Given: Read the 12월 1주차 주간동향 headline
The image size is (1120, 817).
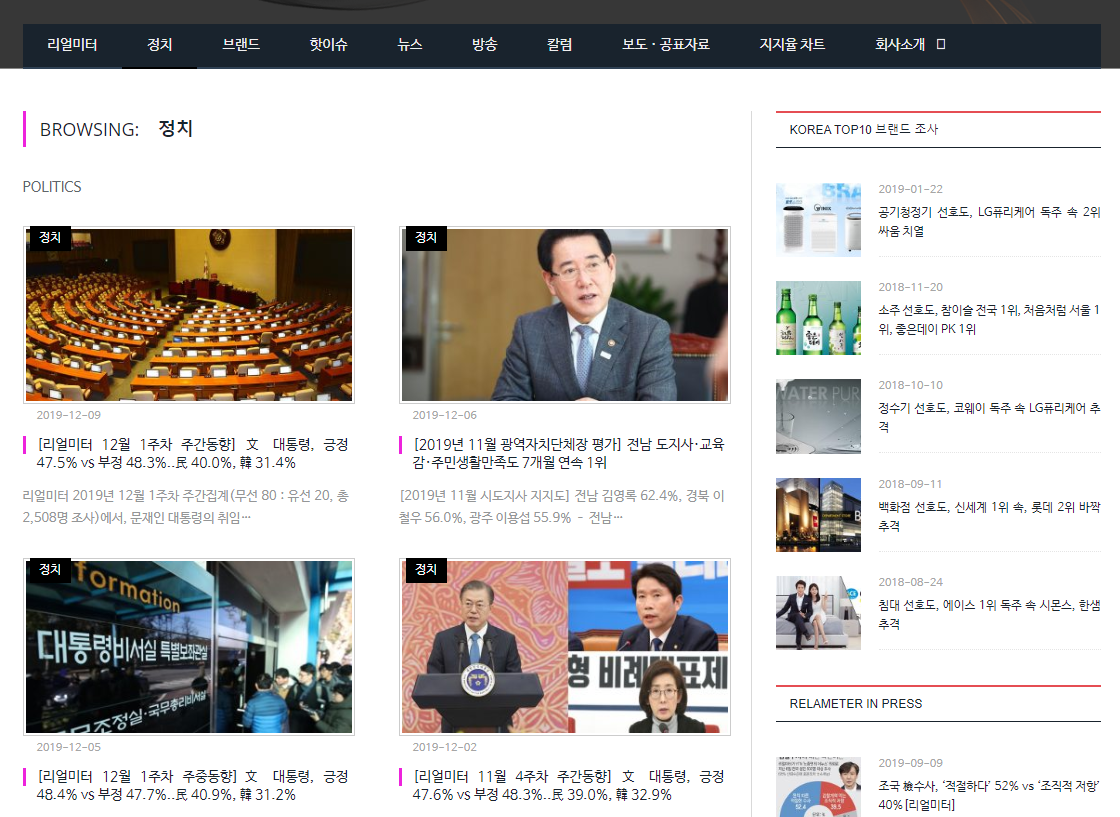Looking at the screenshot, I should tap(192, 453).
